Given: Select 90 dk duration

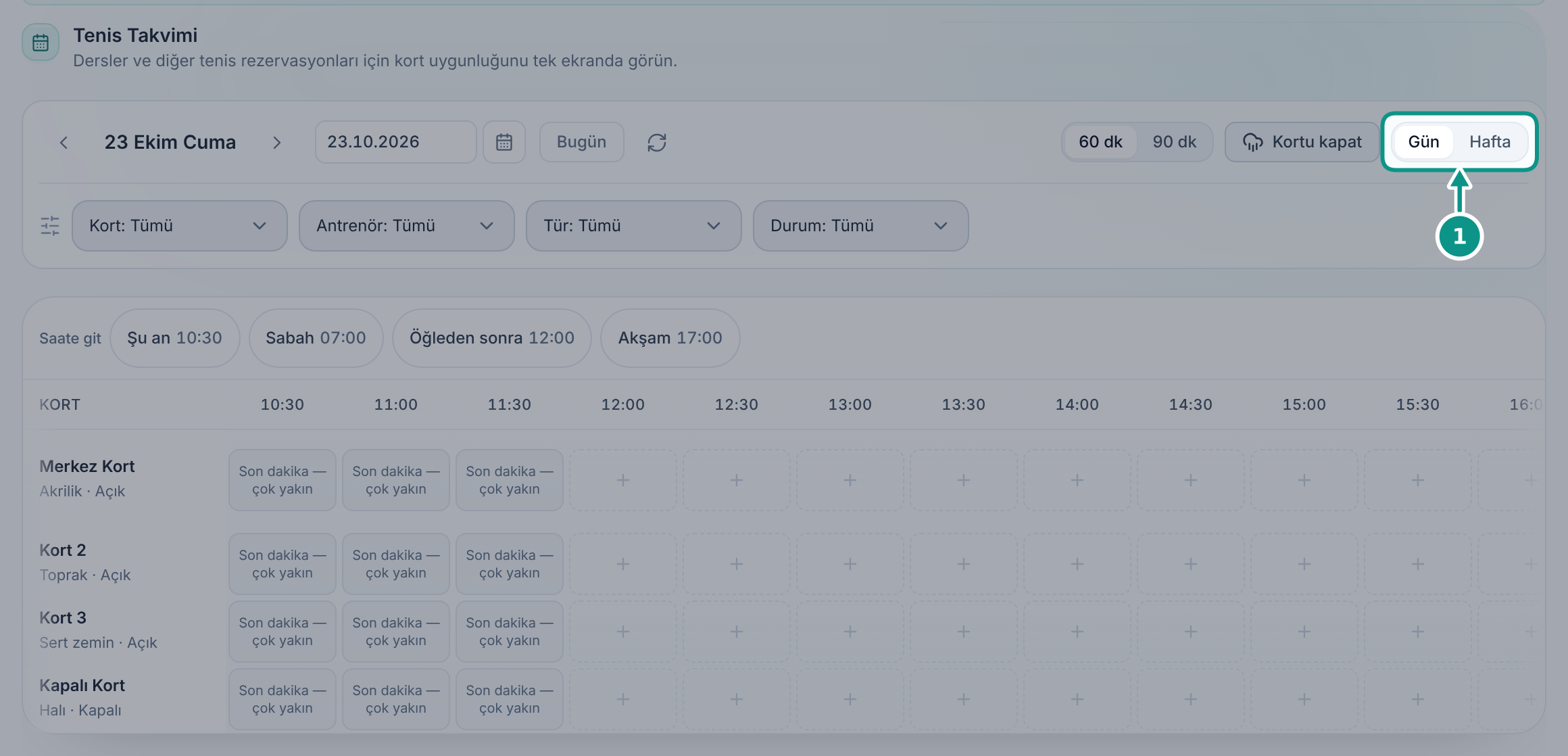Looking at the screenshot, I should click(1175, 142).
